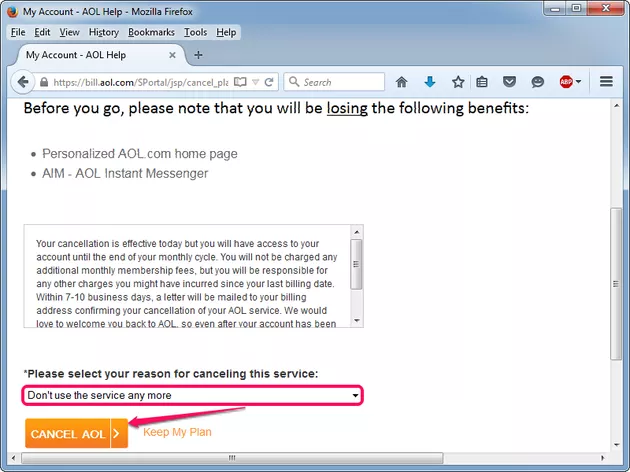Click the page vertical scrollbar thumb
Screen dimensions: 630x472
(616, 284)
